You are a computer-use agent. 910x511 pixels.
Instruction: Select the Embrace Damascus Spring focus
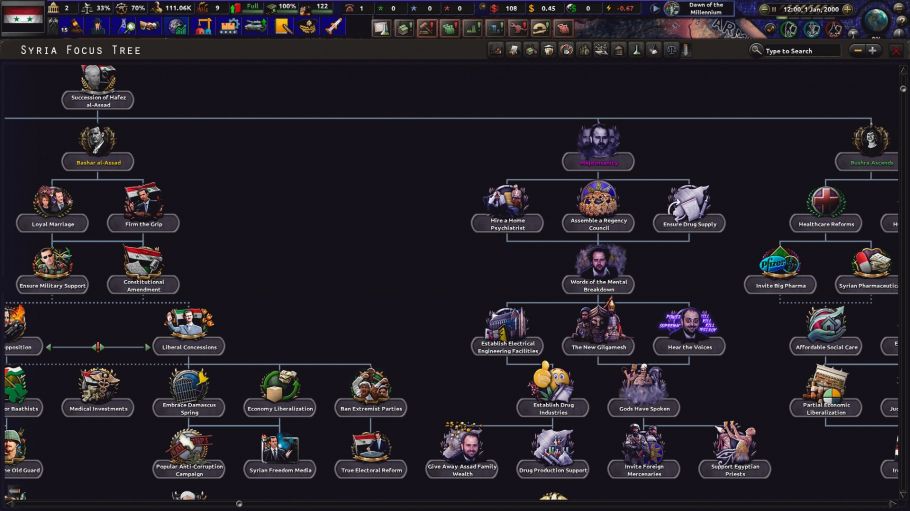pos(189,408)
